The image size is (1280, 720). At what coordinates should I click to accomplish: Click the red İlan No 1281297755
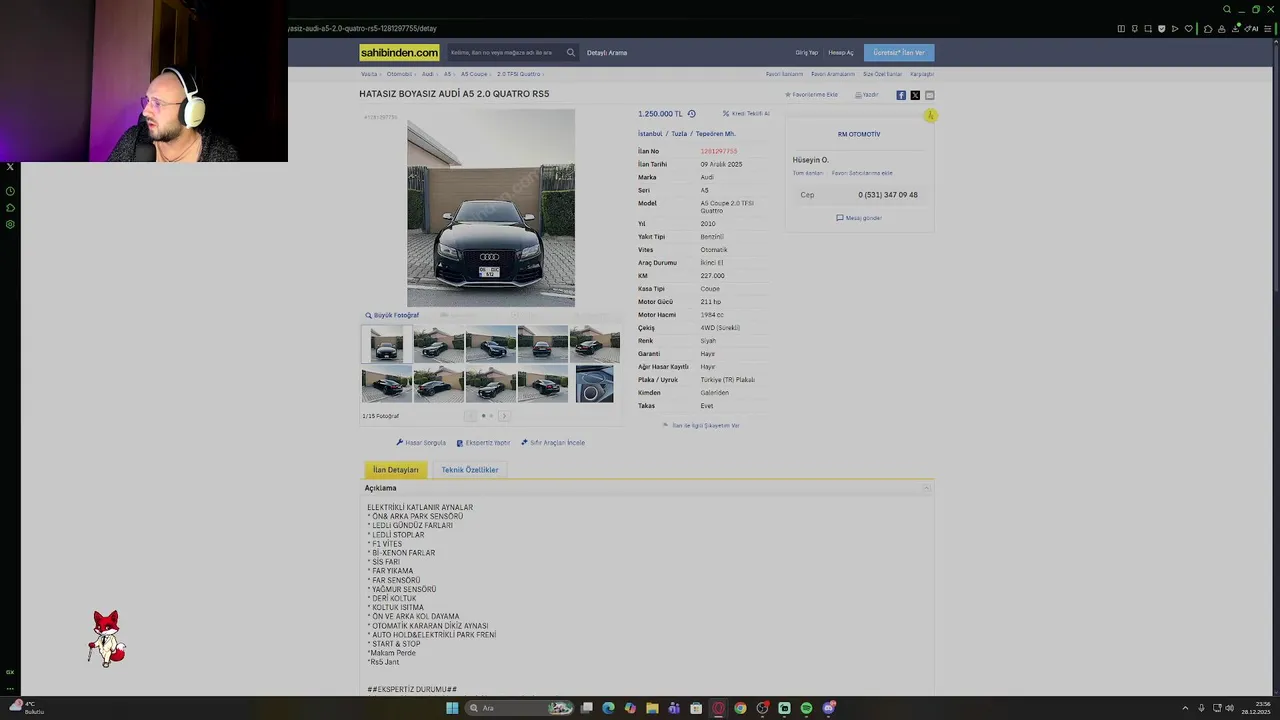[719, 151]
